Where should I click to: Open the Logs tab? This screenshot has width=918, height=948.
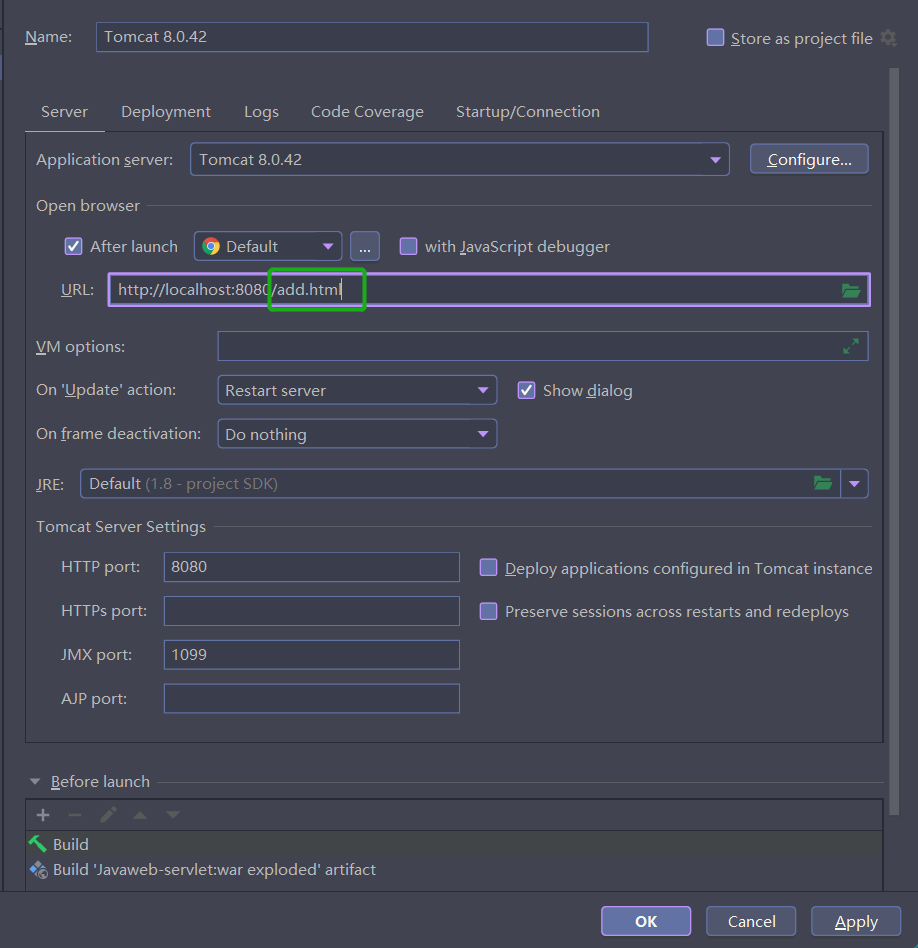261,112
